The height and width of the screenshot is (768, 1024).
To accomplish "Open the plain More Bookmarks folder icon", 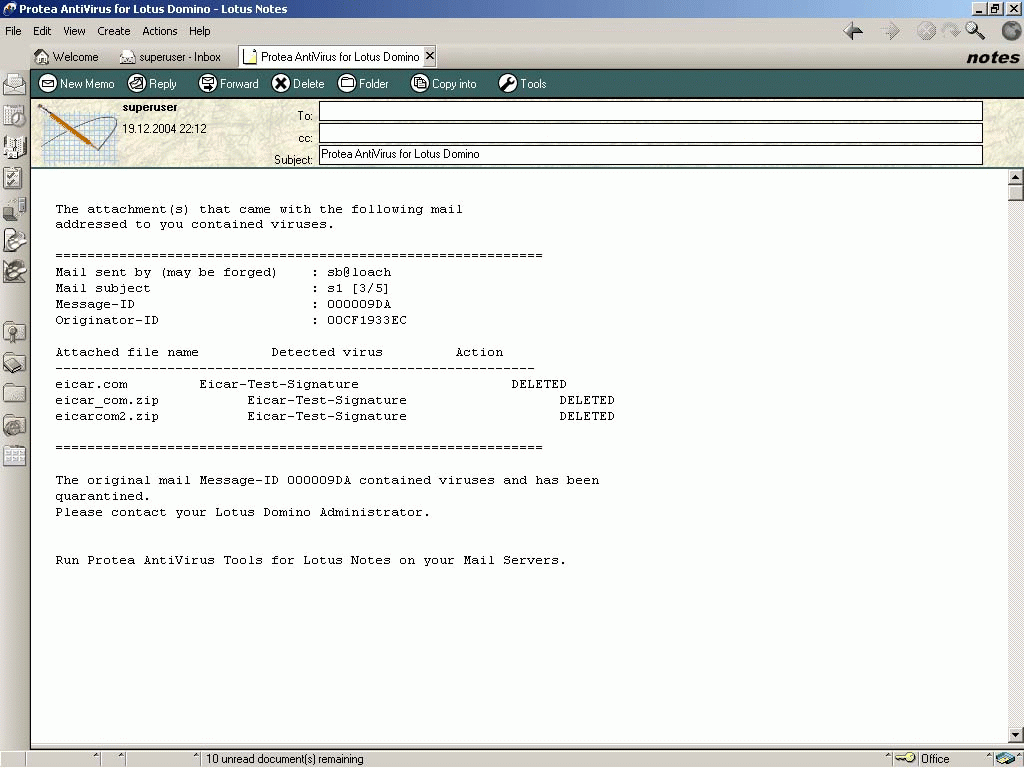I will (14, 393).
